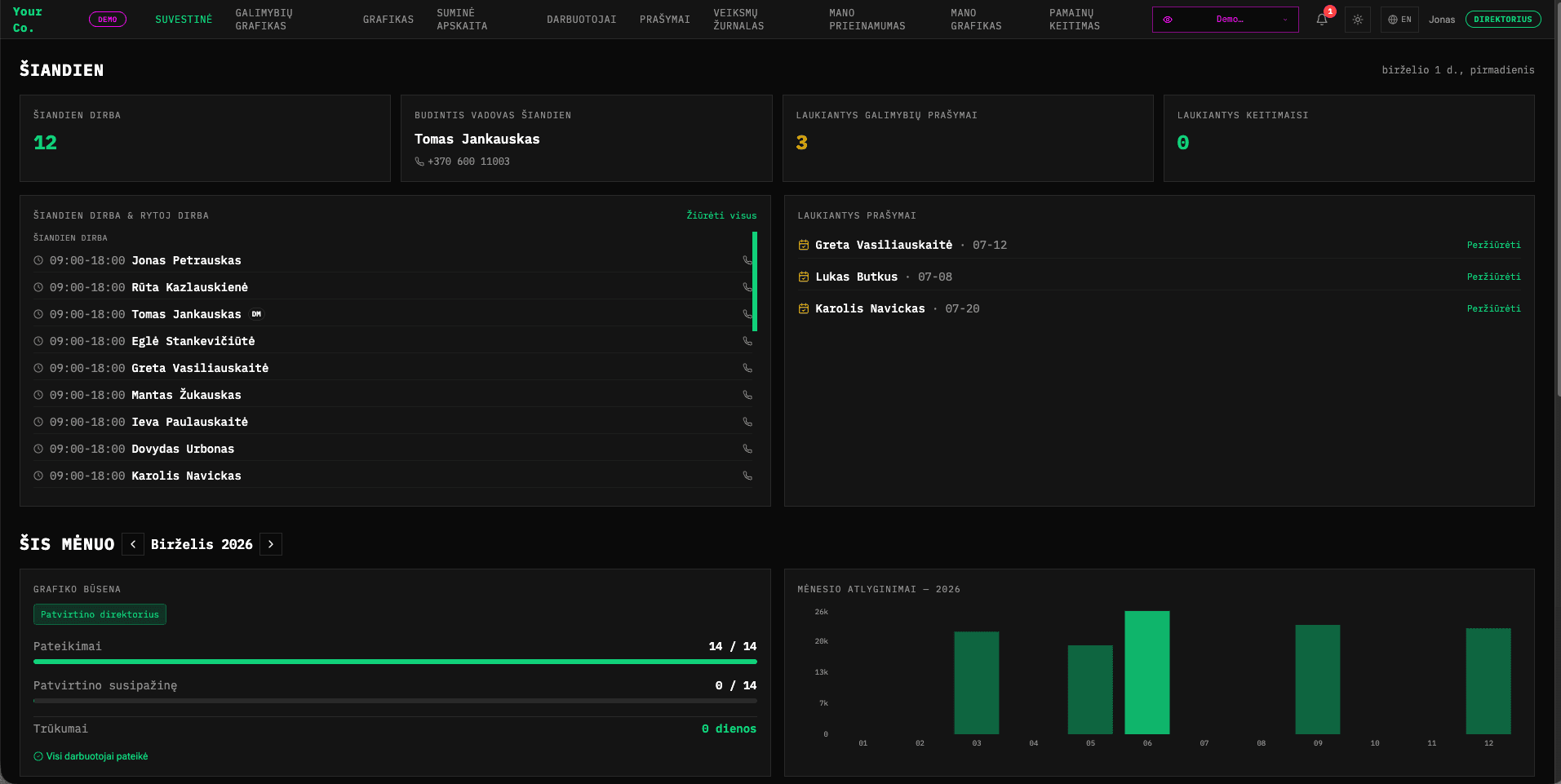Click the DM badge next to Tomas Jankauskas
The height and width of the screenshot is (784, 1561).
click(x=256, y=314)
